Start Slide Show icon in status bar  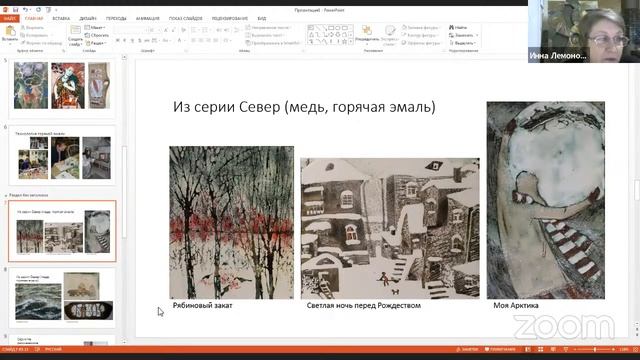pos(566,349)
